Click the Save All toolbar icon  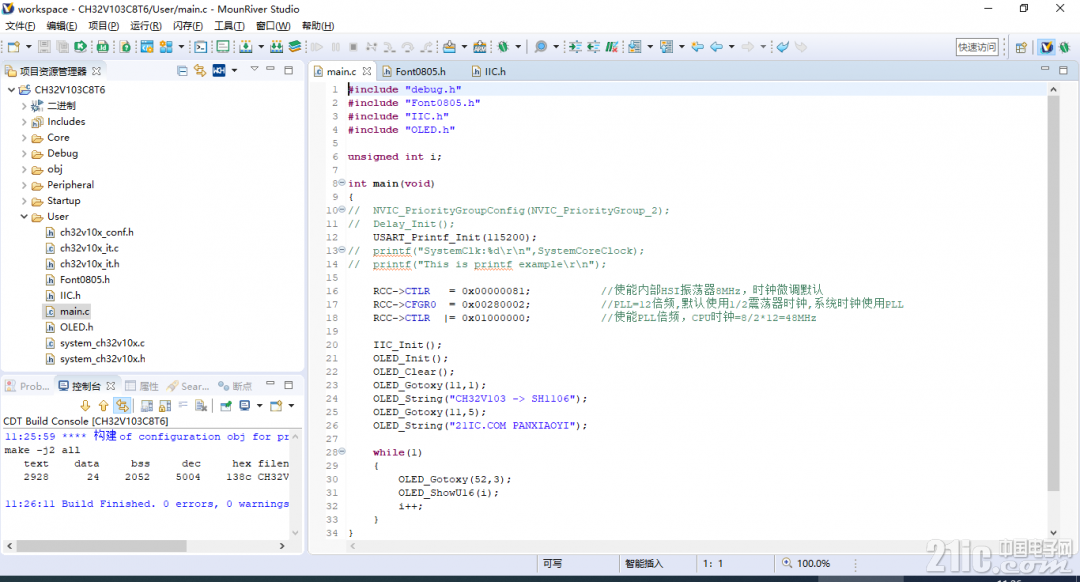[x=62, y=47]
